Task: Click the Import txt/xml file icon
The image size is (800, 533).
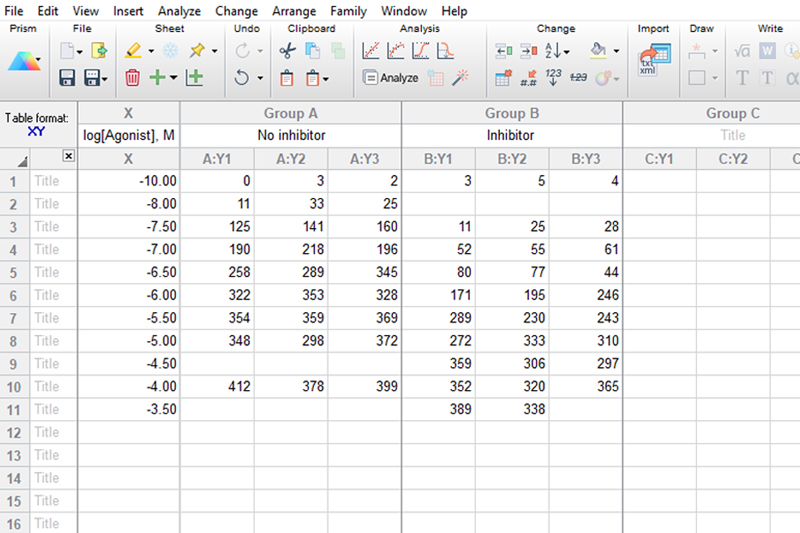Action: pyautogui.click(x=654, y=59)
